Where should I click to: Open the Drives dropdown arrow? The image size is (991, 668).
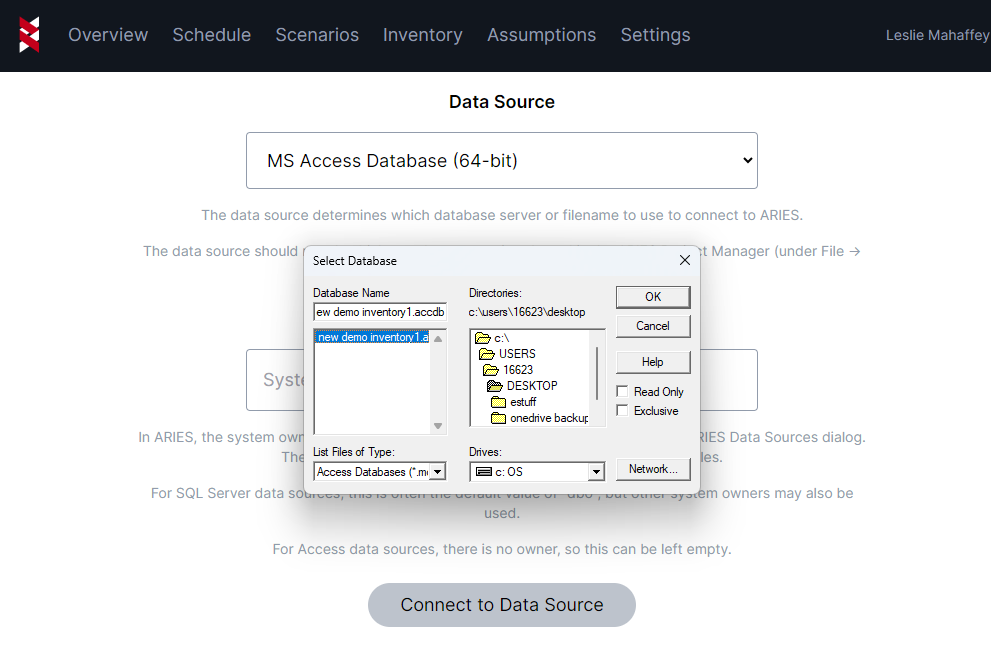pyautogui.click(x=596, y=471)
